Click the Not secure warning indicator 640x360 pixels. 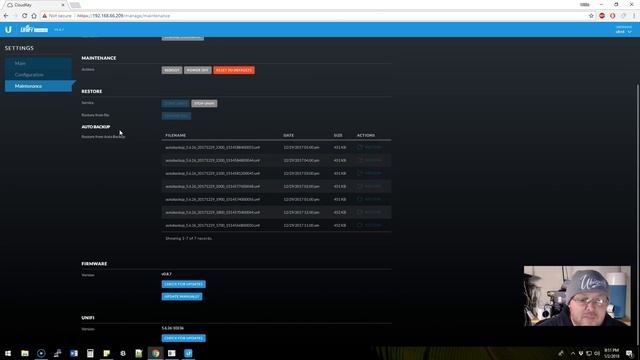point(57,16)
